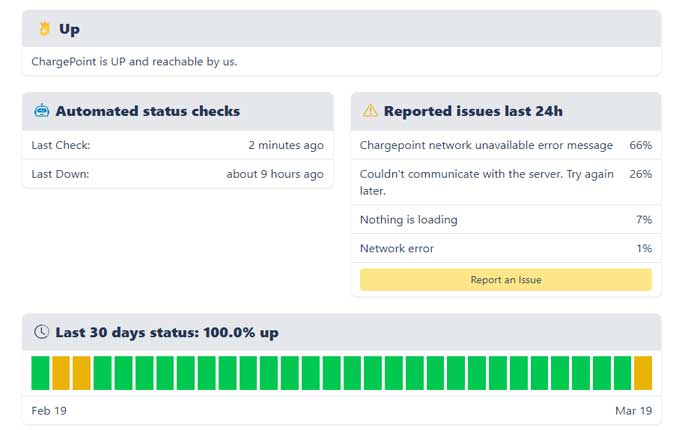Click the first green bar in the status chart

click(40, 372)
